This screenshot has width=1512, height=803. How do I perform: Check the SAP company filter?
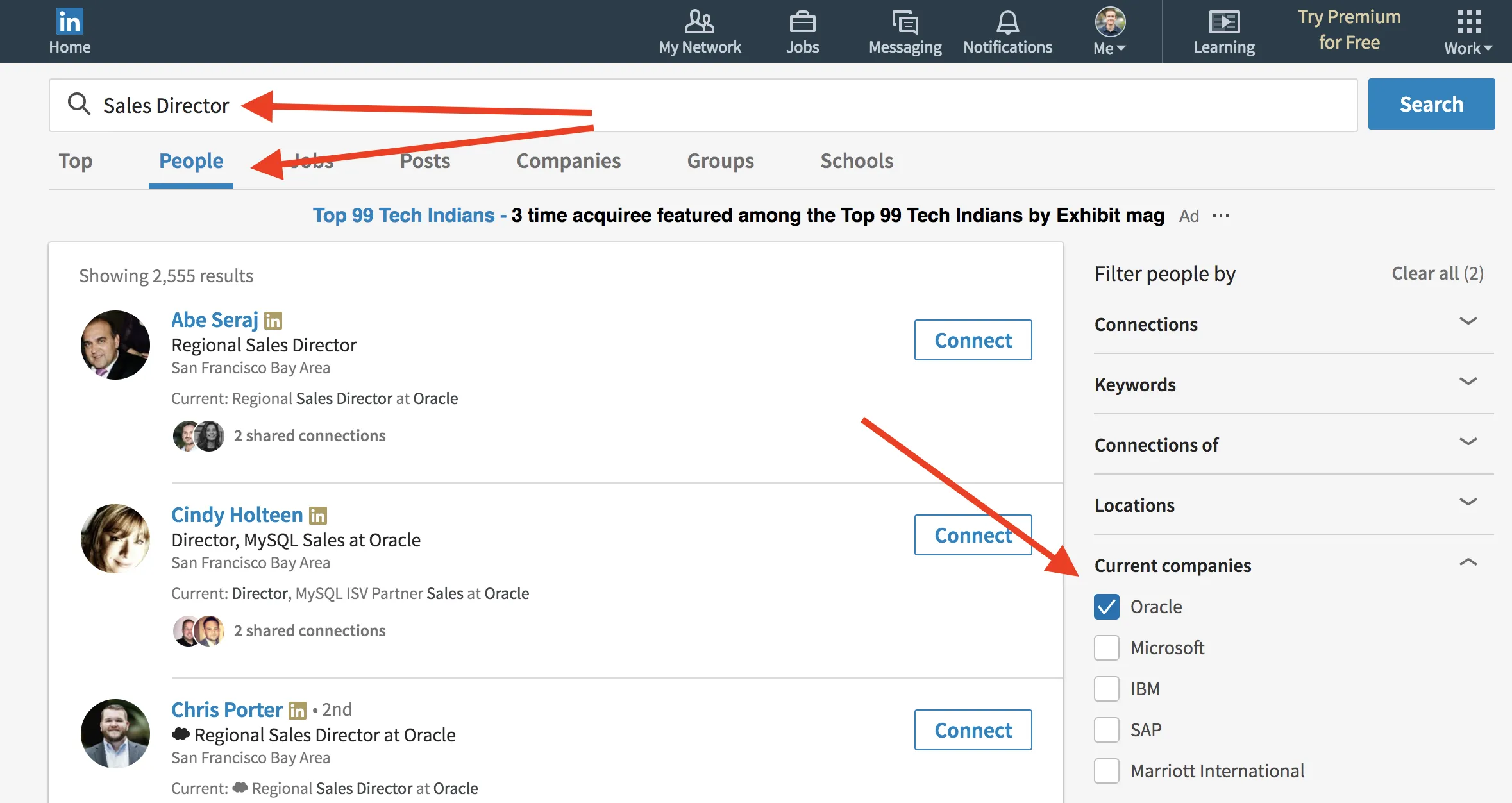point(1105,729)
